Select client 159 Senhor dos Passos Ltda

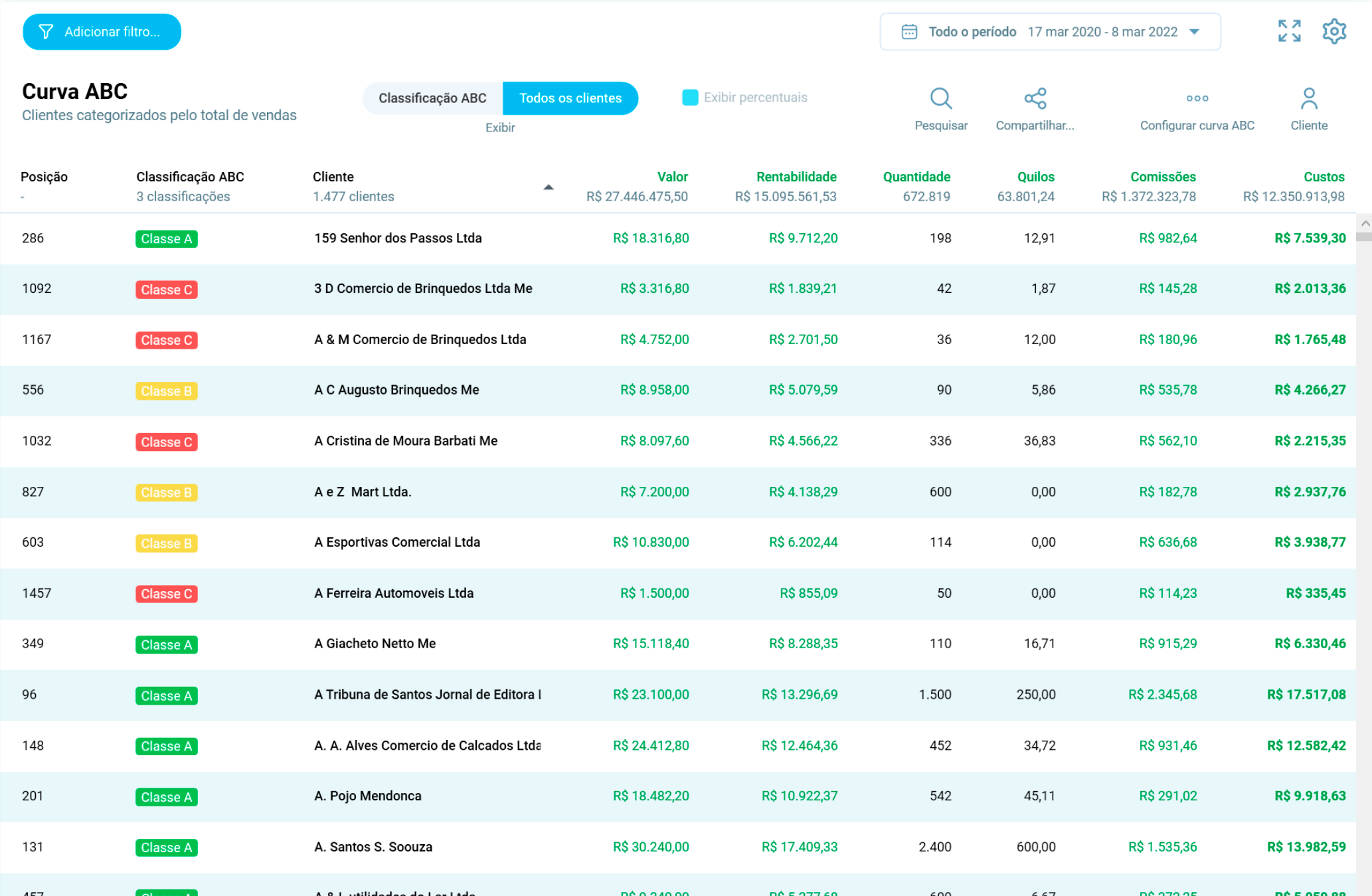click(x=398, y=238)
